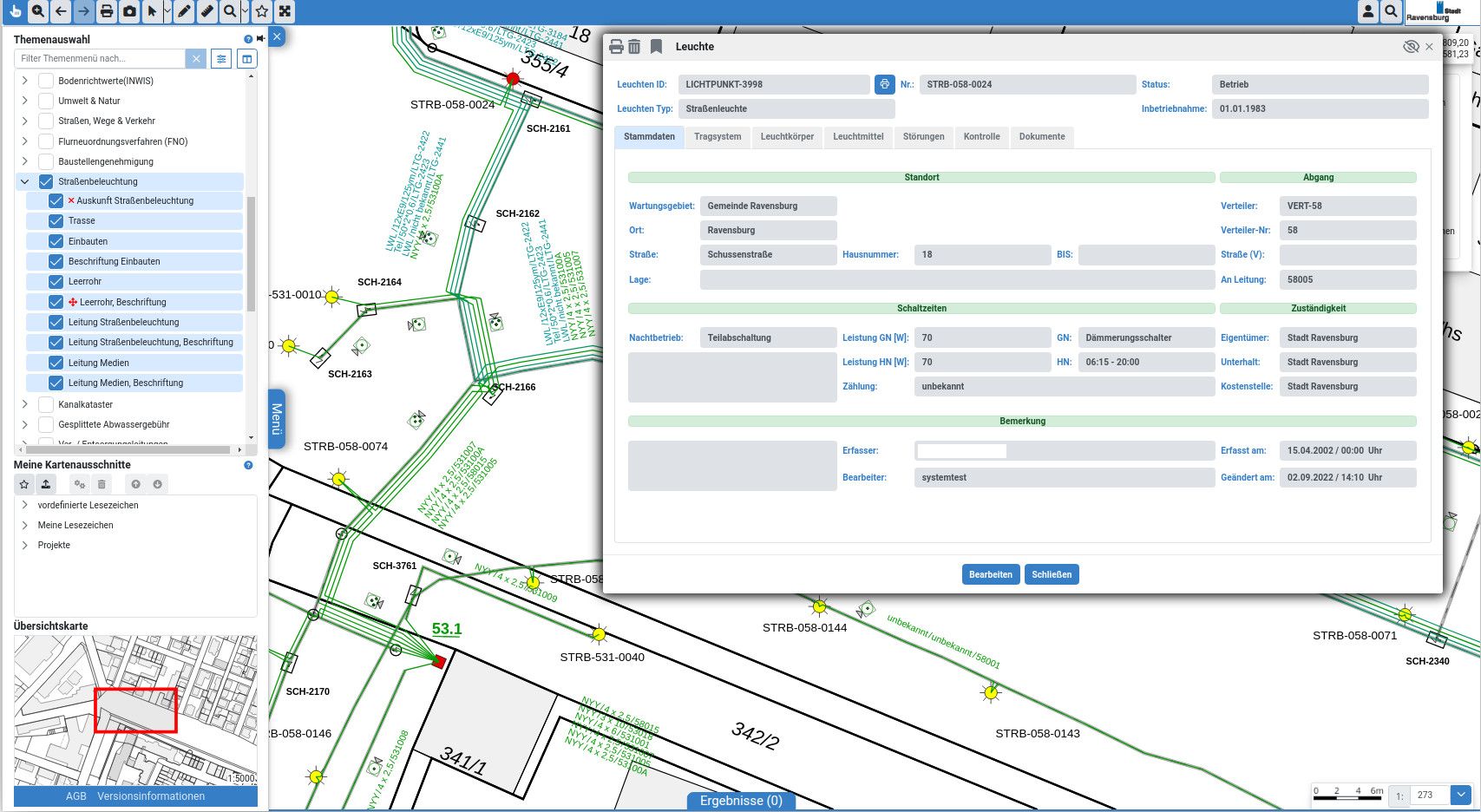This screenshot has width=1481, height=812.
Task: Open the Störungen tab
Action: coord(923,137)
